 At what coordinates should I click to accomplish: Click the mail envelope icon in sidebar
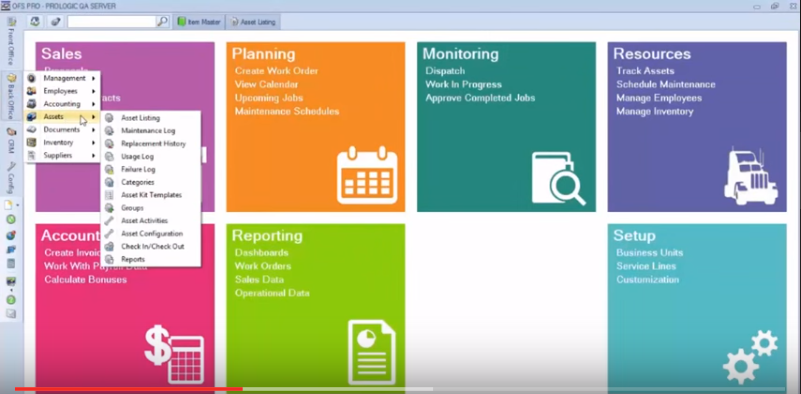[11, 314]
